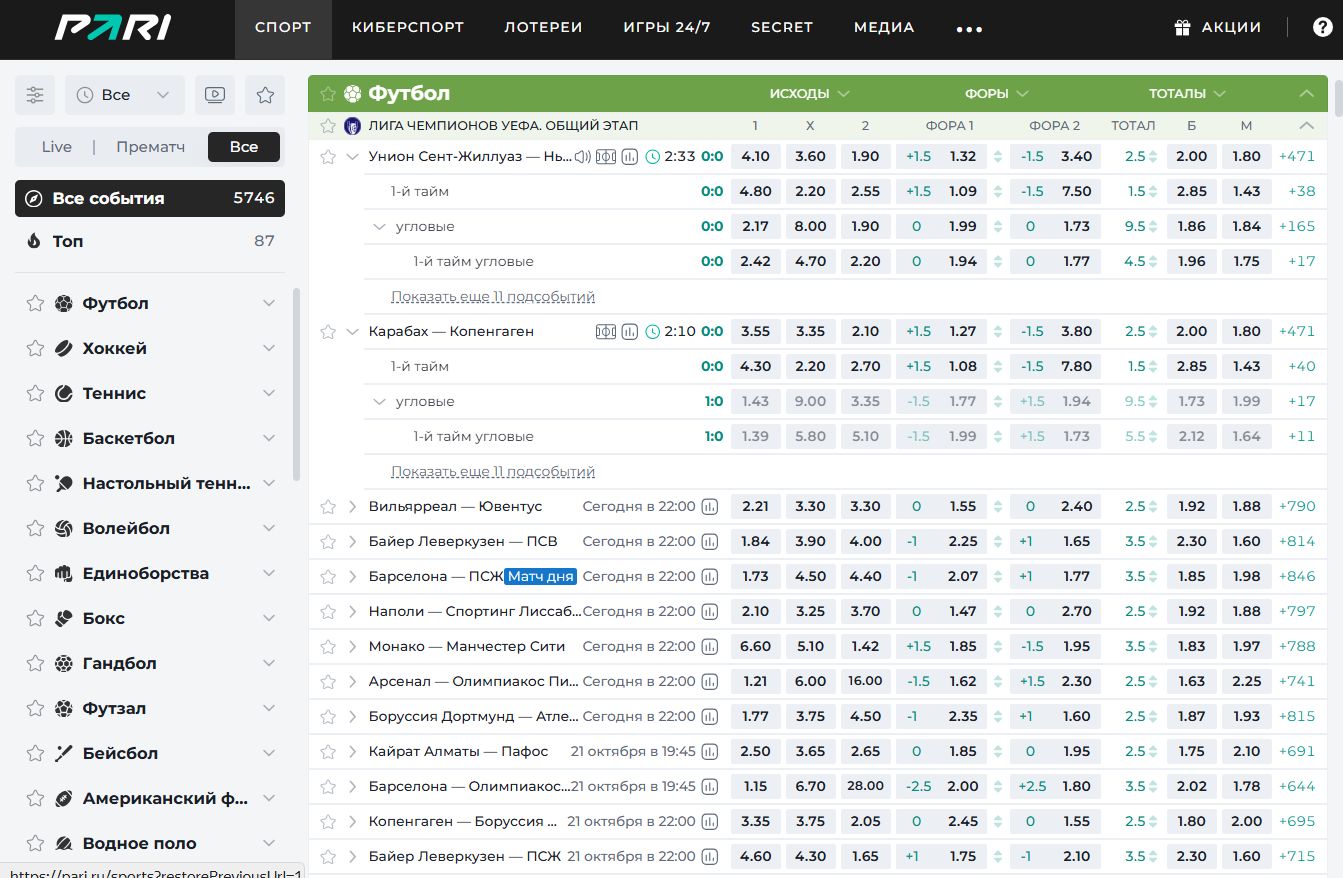The width and height of the screenshot is (1343, 878).
Task: Select the Прематч filter tab
Action: click(150, 147)
